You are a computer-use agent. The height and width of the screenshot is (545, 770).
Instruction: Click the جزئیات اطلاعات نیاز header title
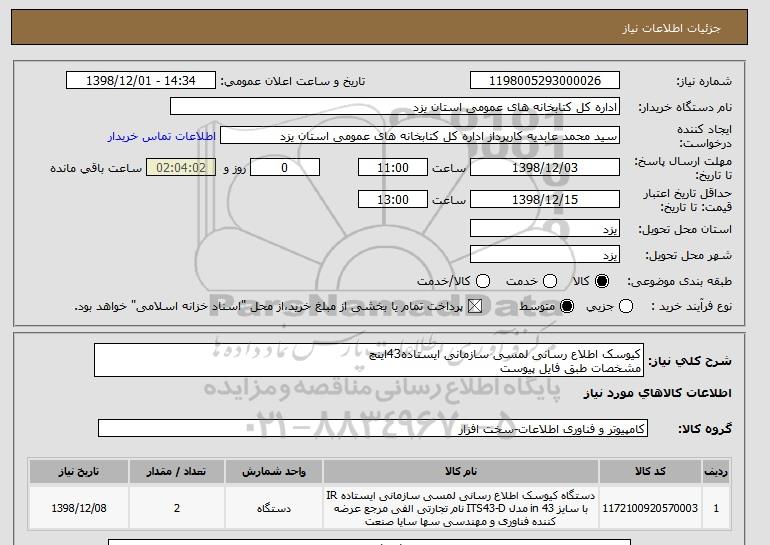pos(671,28)
